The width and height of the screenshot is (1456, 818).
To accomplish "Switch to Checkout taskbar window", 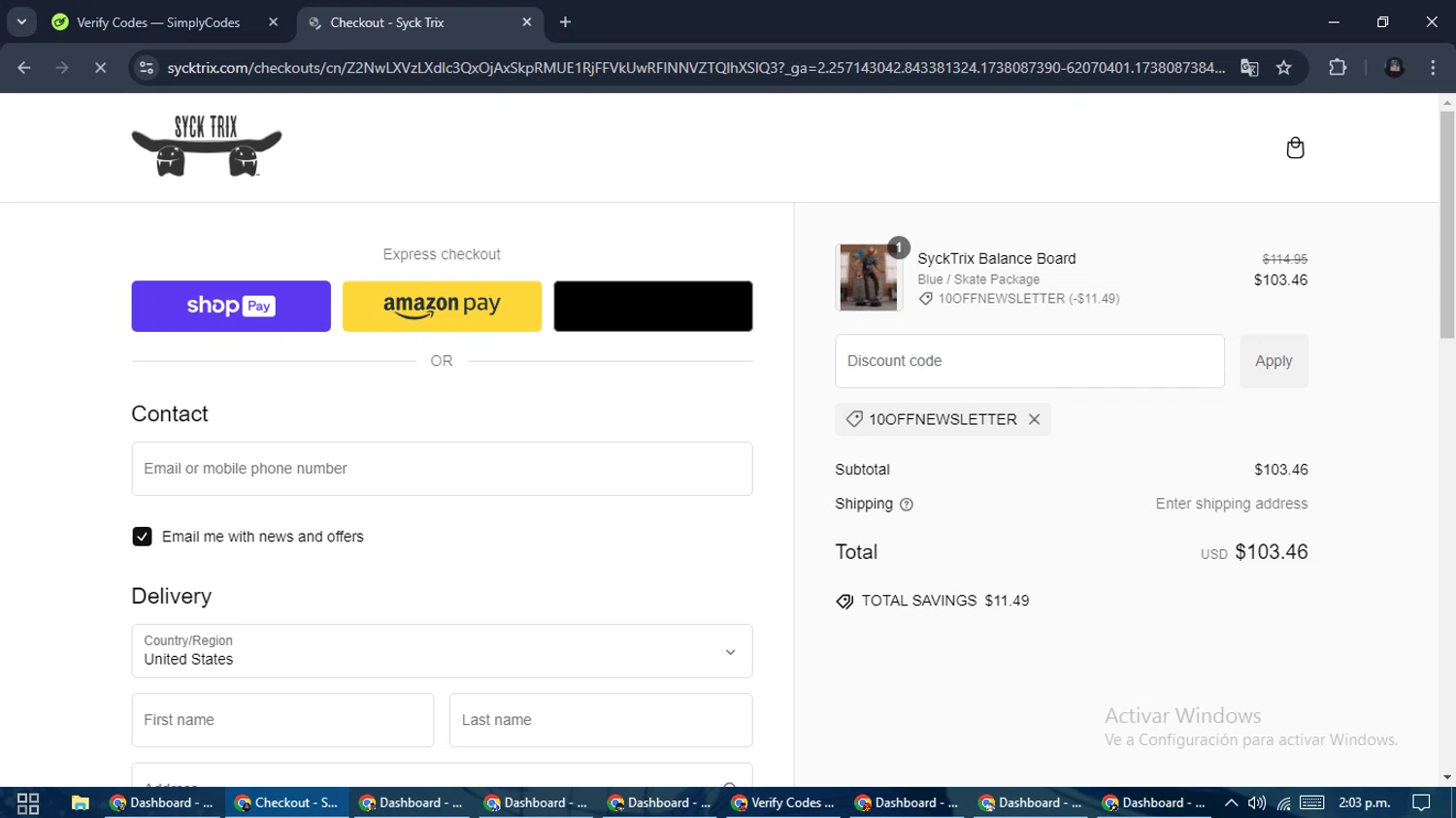I will click(x=287, y=803).
